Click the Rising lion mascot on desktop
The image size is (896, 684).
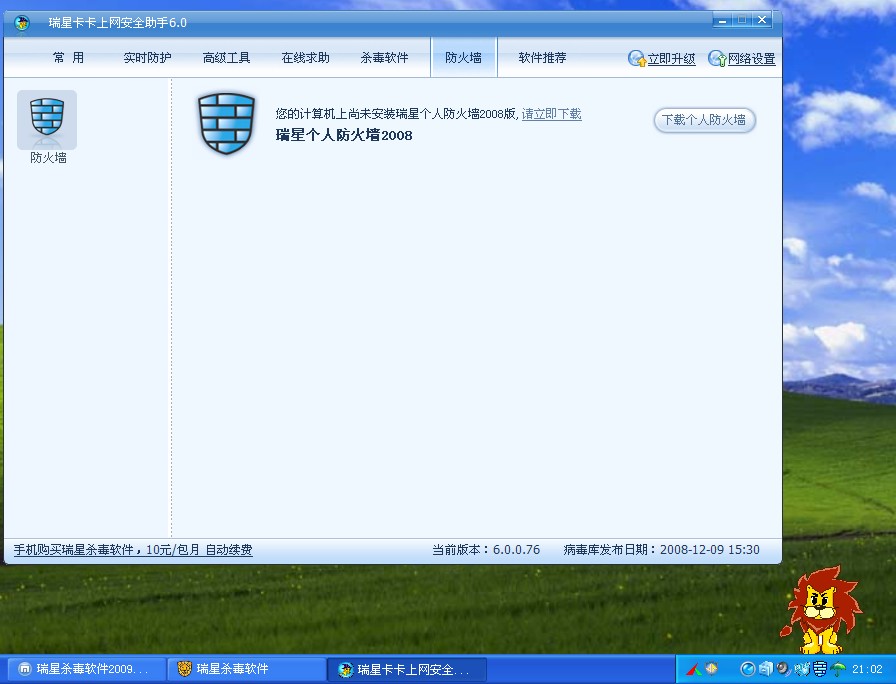click(x=822, y=610)
